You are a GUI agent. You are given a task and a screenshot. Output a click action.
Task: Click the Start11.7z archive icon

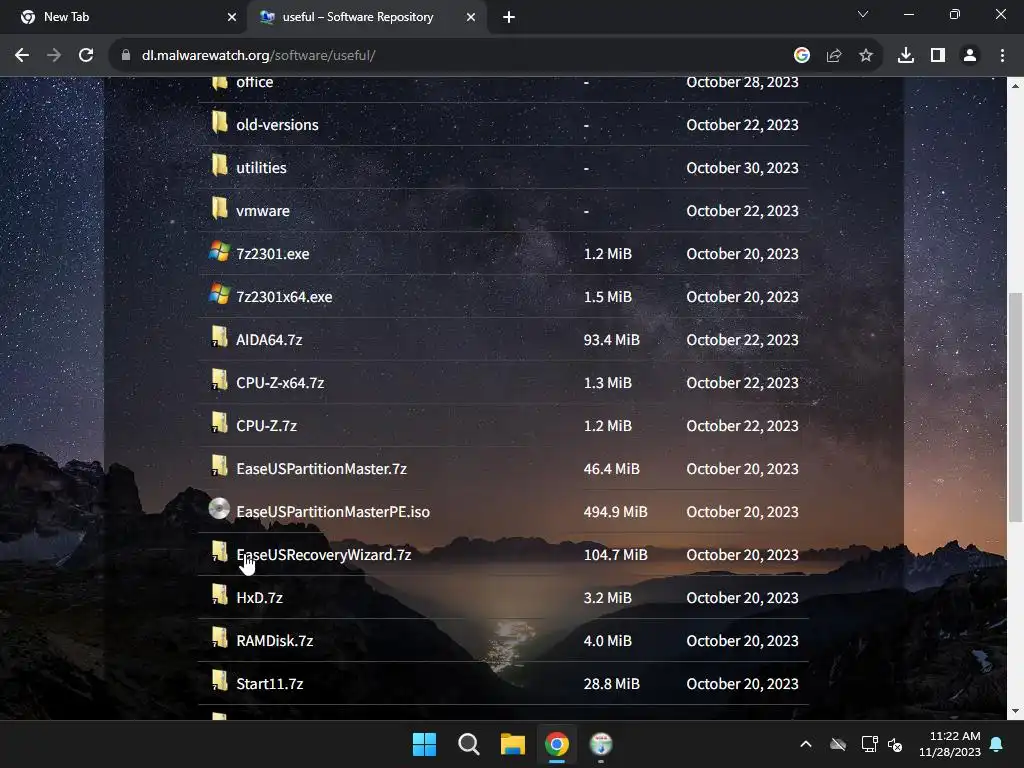[x=219, y=682]
